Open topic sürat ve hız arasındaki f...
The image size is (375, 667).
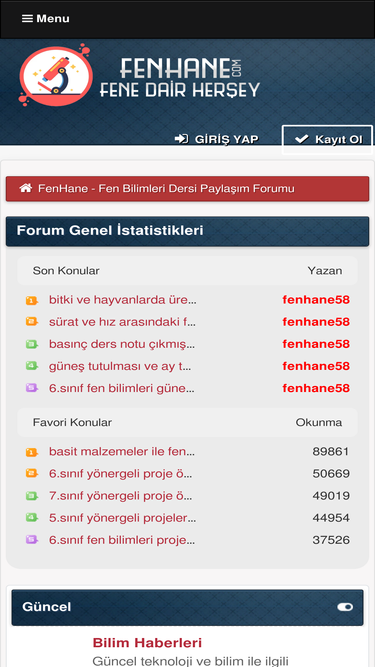coord(122,322)
